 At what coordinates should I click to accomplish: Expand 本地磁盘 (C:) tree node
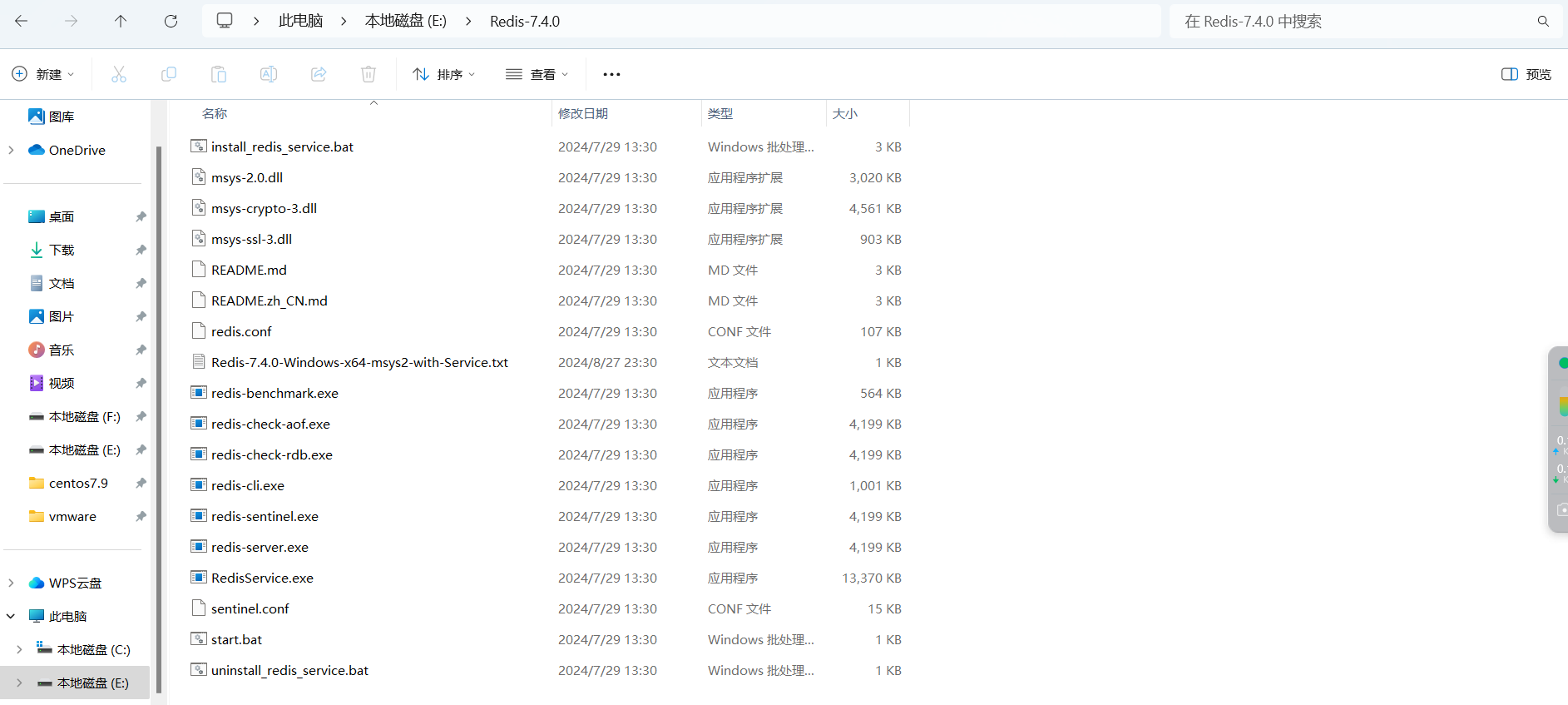(19, 649)
